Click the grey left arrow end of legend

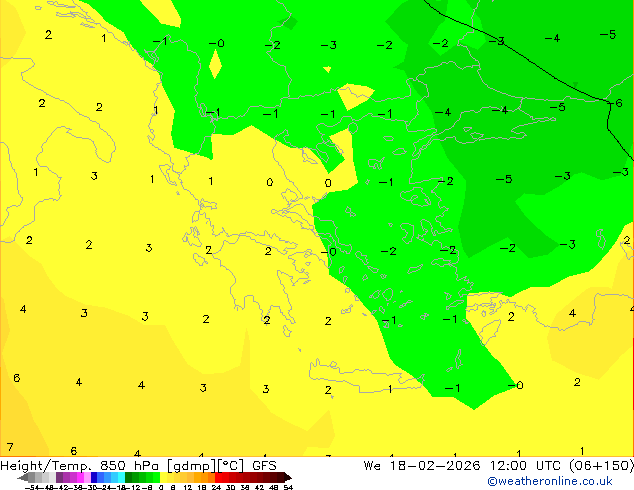point(23,477)
